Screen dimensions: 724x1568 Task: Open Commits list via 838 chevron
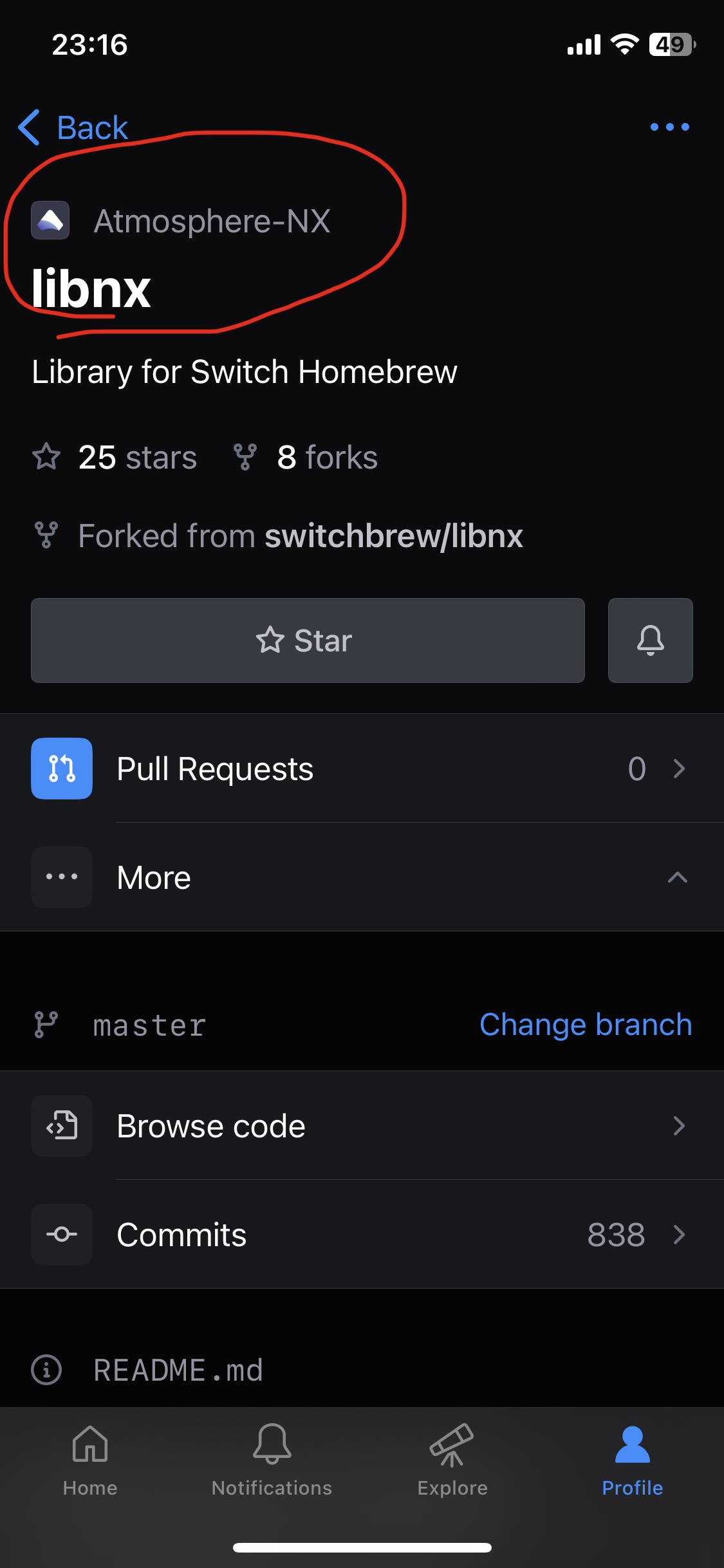[679, 1235]
